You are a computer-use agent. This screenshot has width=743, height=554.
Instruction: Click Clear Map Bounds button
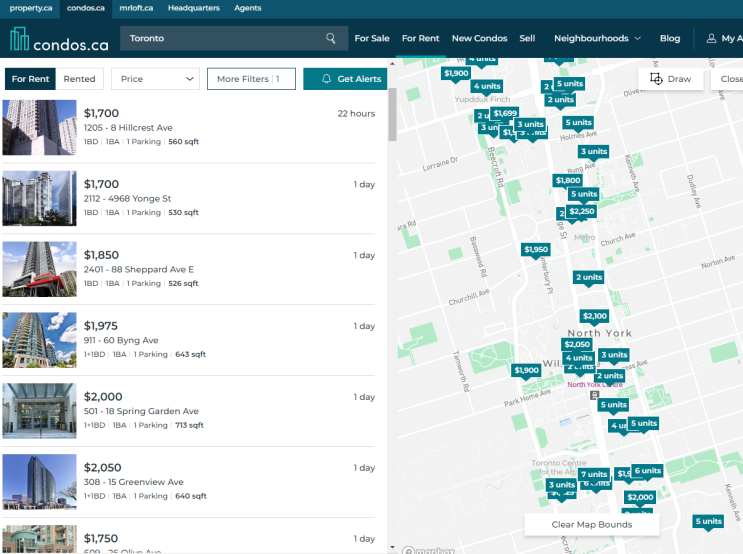pyautogui.click(x=591, y=525)
